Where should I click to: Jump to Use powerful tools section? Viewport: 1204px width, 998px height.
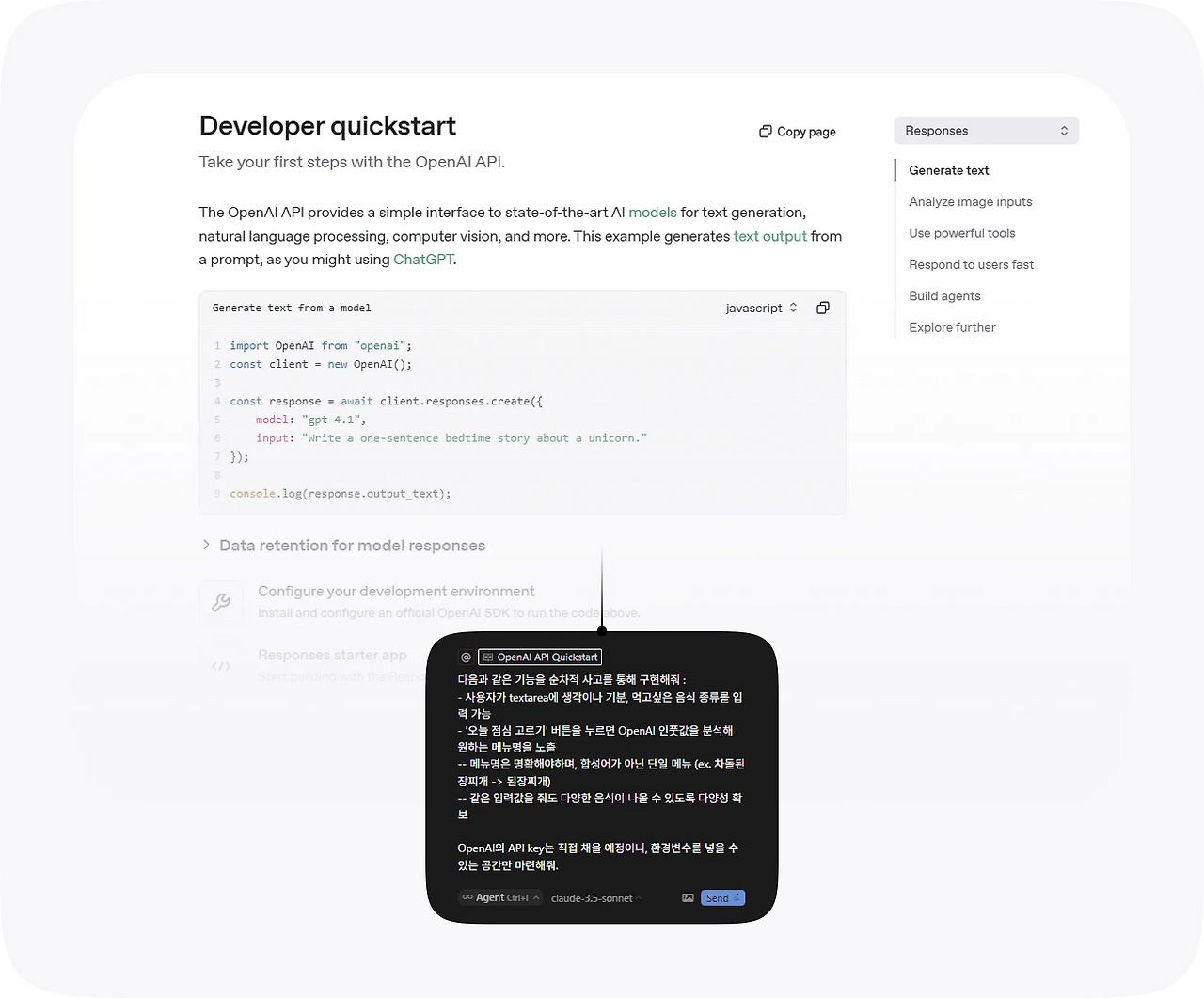[x=962, y=233]
